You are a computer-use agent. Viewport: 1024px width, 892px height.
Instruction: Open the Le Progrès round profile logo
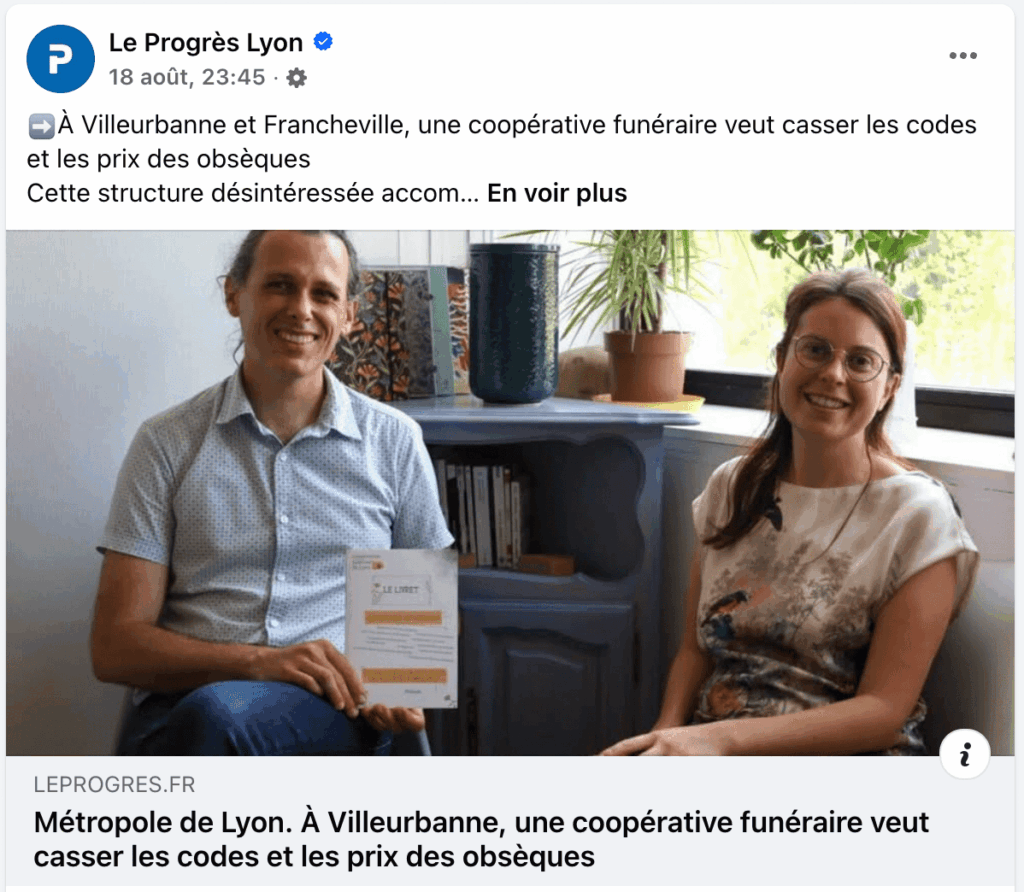coord(60,59)
